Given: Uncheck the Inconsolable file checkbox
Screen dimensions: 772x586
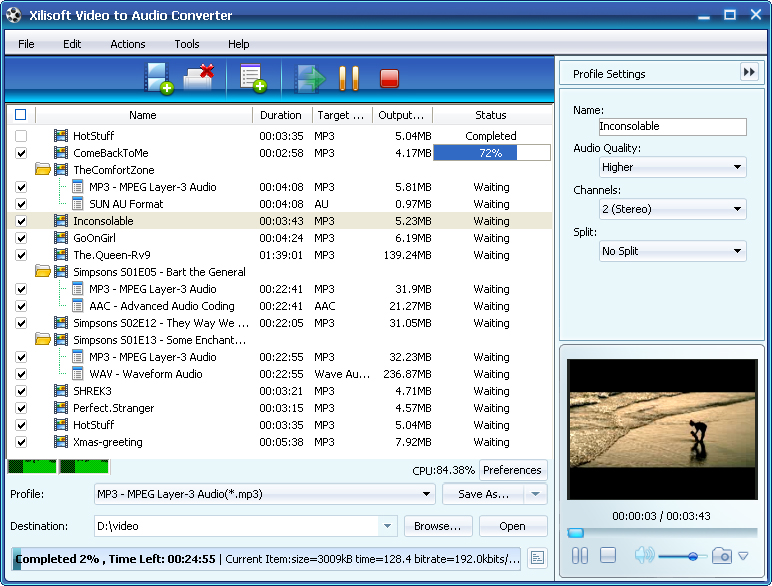Looking at the screenshot, I should click(21, 221).
